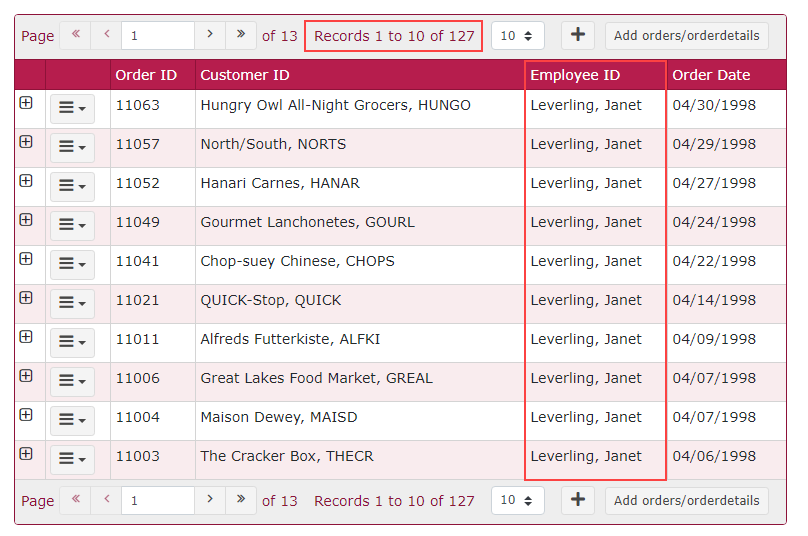Open row actions menu for order 11021

pos(72,303)
